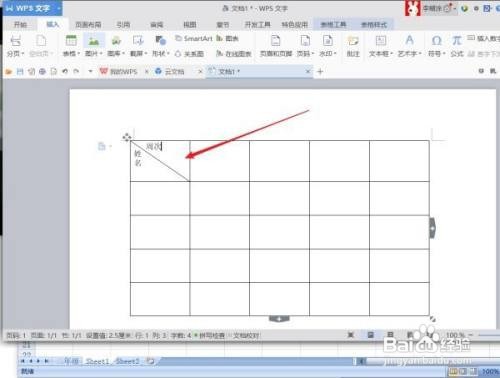The image size is (500, 378).
Task: Click the page number (页码) icon
Action: [305, 41]
